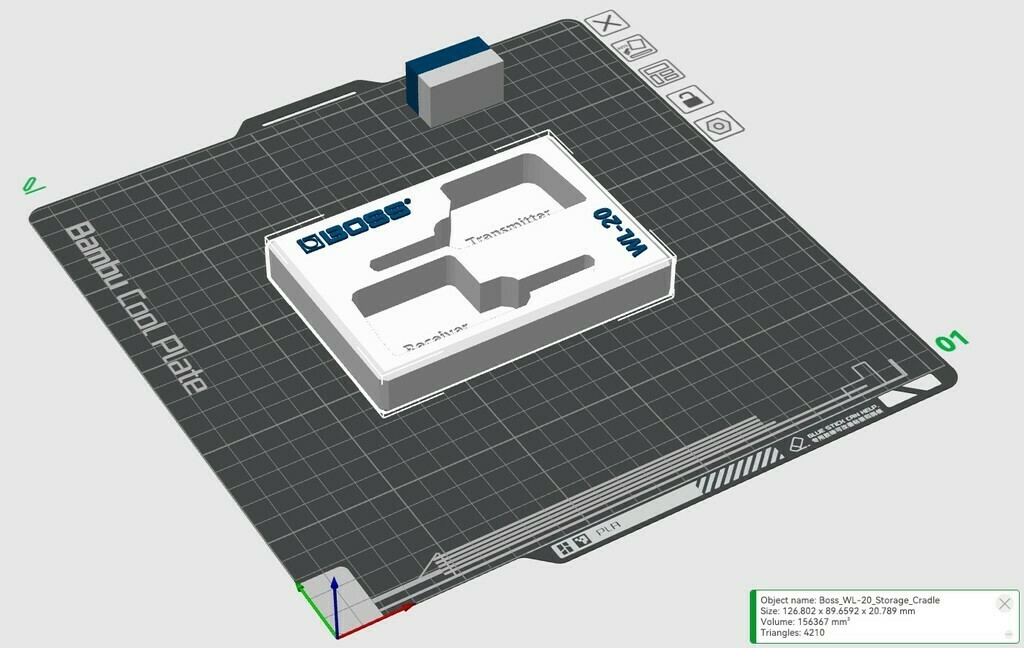Close the object info notification
Viewport: 1024px width, 648px height.
click(1004, 604)
